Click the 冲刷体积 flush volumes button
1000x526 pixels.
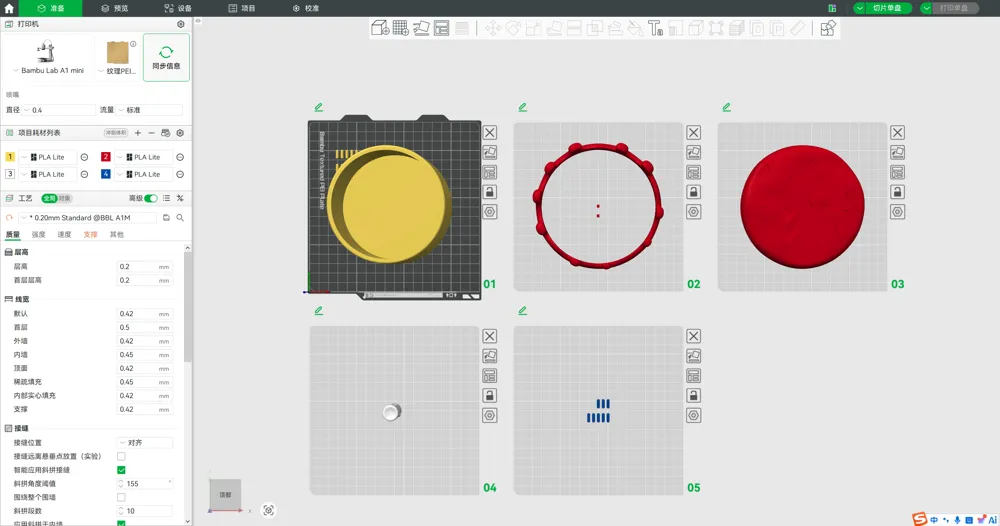(x=116, y=133)
